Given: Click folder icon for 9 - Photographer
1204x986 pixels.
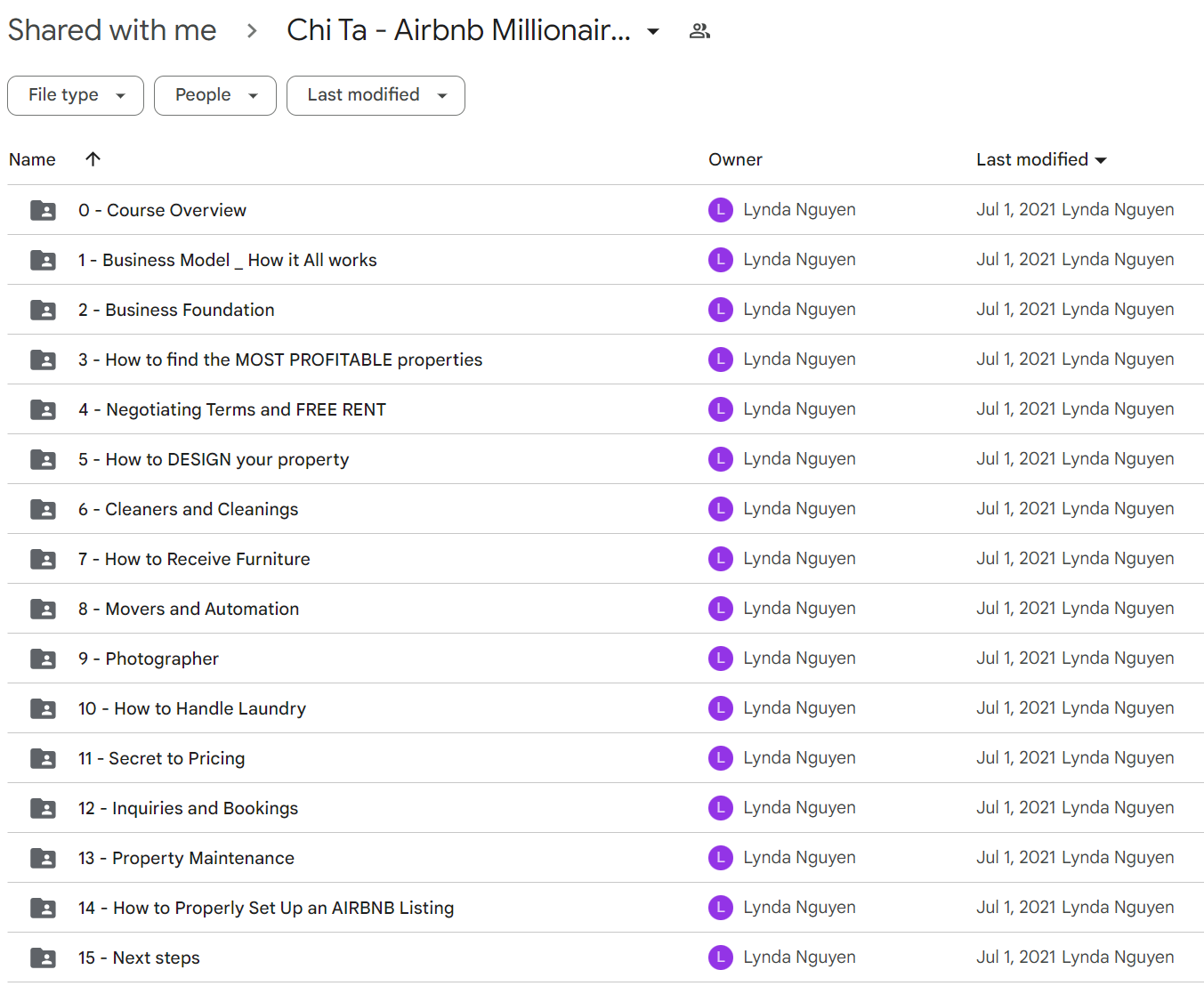Looking at the screenshot, I should [x=43, y=659].
